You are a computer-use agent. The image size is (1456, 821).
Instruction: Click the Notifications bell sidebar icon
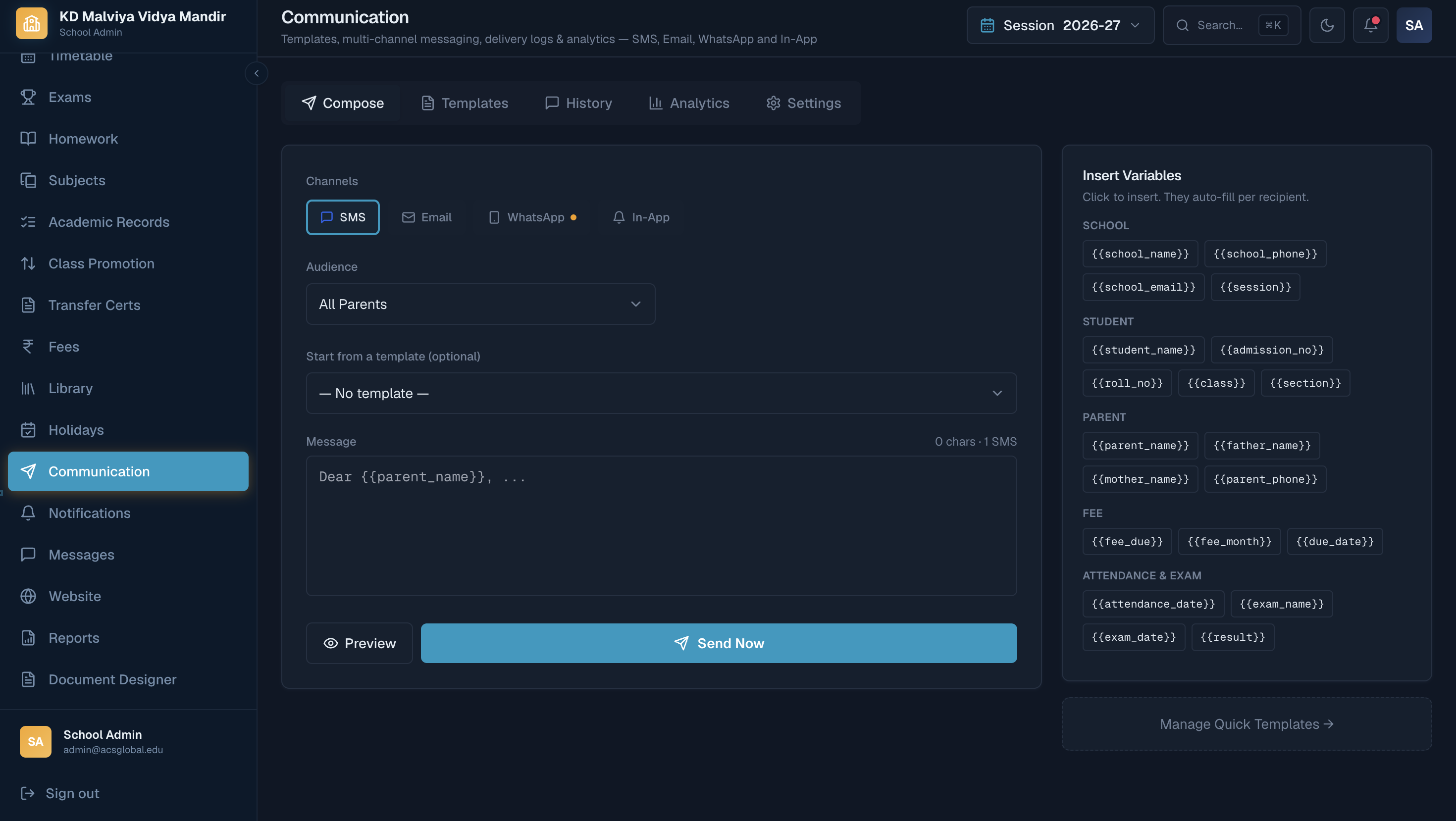point(28,513)
